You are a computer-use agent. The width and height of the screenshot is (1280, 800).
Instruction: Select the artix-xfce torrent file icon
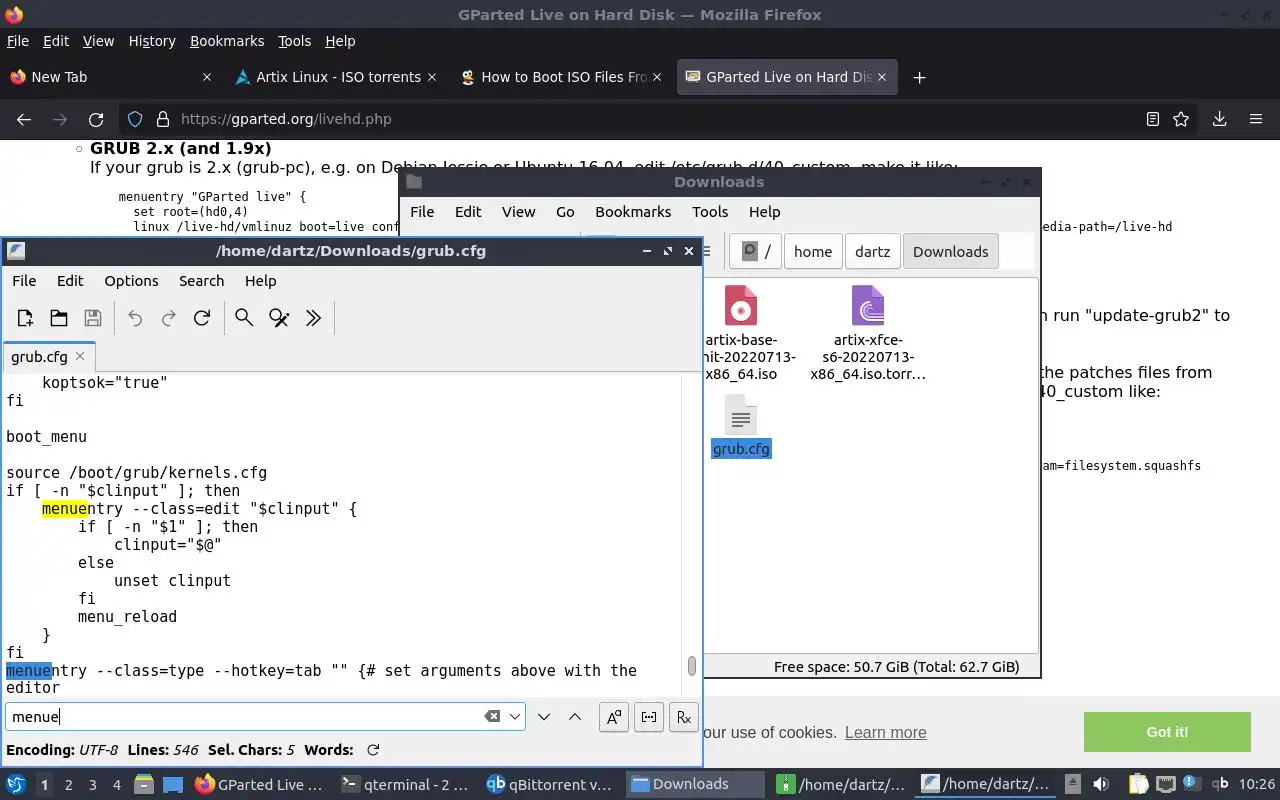point(867,306)
